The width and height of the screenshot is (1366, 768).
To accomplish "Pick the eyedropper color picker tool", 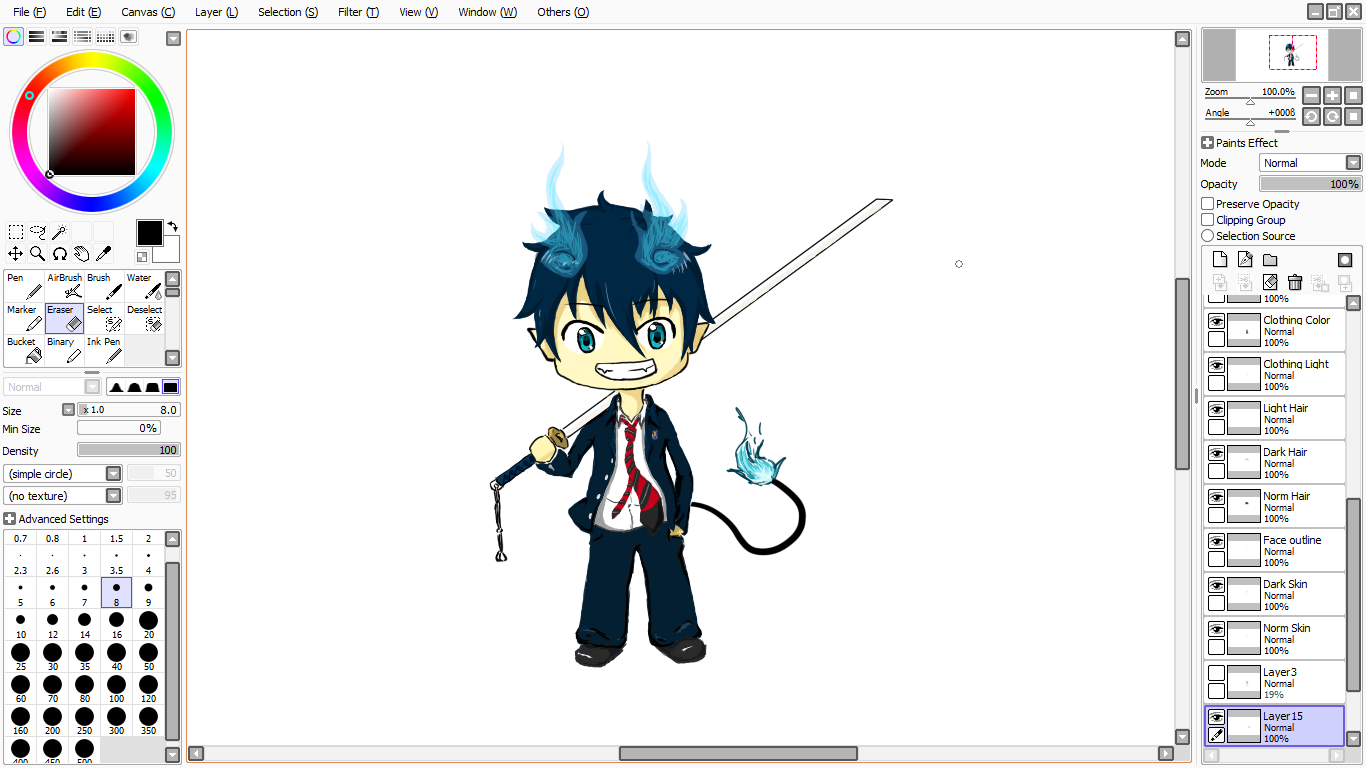I will [104, 254].
